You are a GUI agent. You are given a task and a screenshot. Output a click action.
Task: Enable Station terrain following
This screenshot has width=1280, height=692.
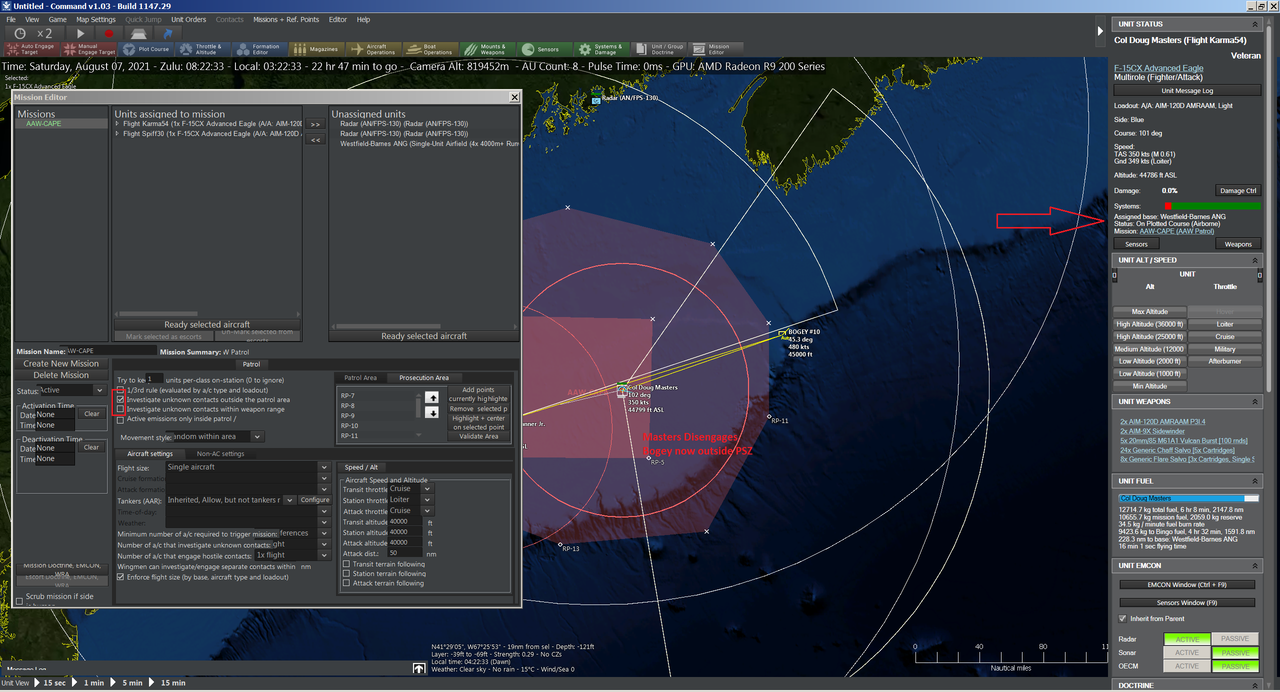point(346,574)
